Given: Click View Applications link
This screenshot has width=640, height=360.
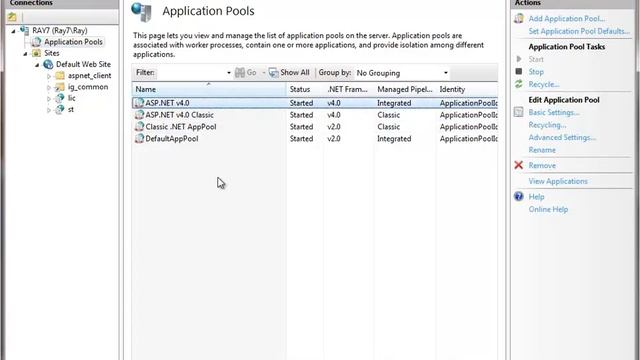Looking at the screenshot, I should (558, 181).
